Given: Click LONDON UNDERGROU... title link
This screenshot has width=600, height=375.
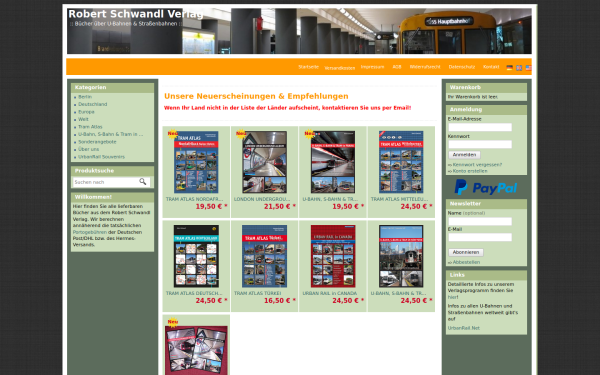Looking at the screenshot, I should click(x=262, y=199).
